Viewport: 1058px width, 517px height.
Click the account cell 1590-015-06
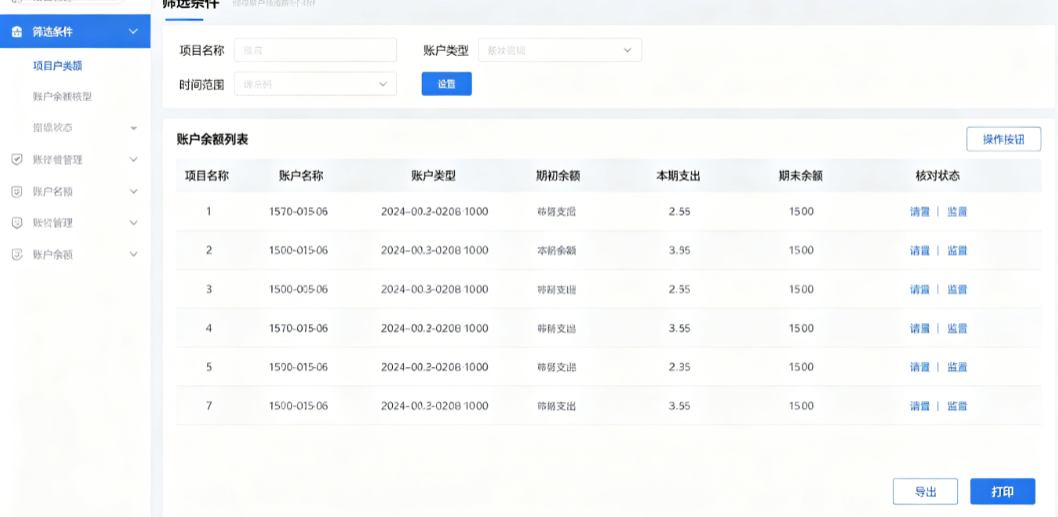coord(298,367)
